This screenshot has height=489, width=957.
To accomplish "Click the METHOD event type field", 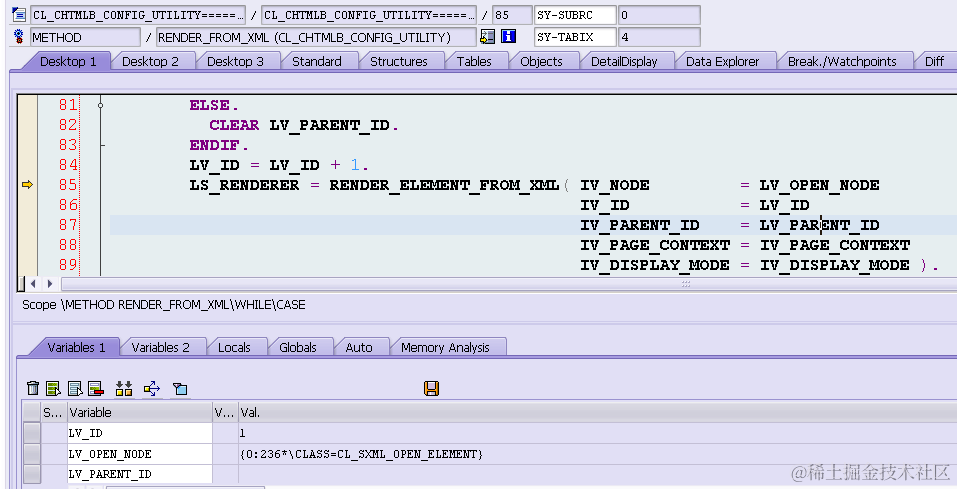I will point(85,37).
